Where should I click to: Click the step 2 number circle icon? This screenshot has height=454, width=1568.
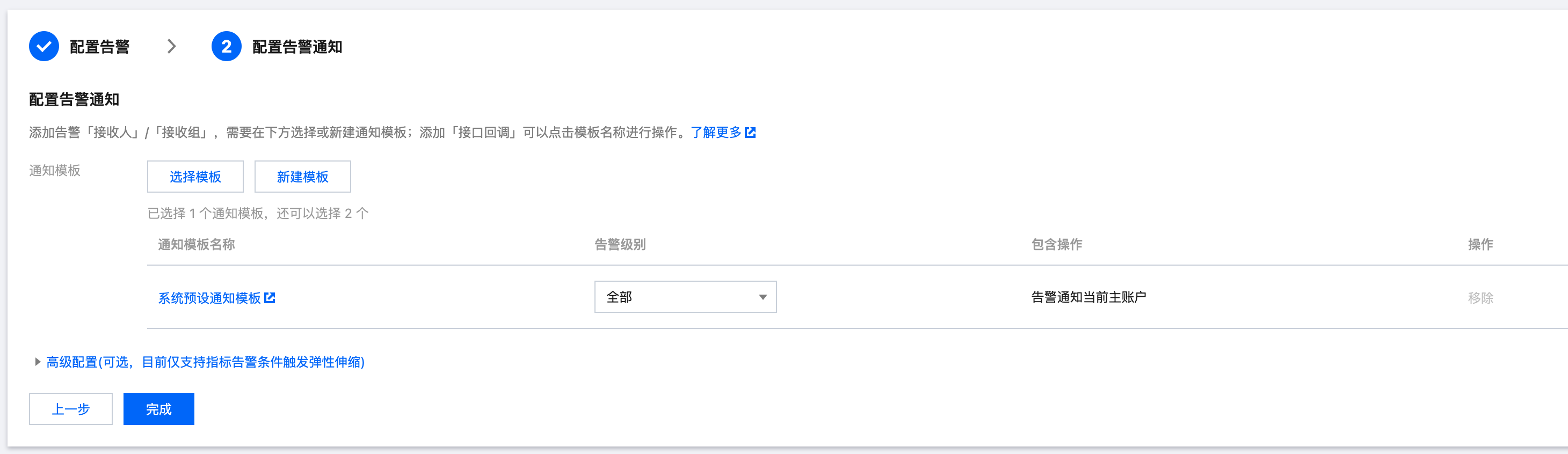(x=227, y=46)
